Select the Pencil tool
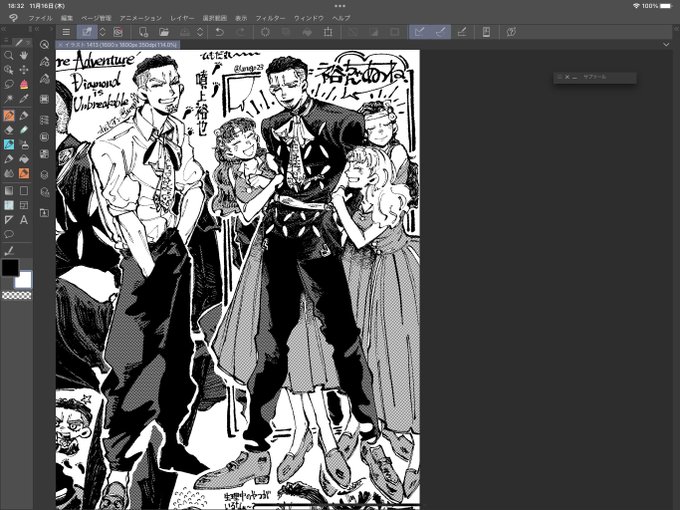Viewport: 680px width, 510px height. [x=24, y=115]
